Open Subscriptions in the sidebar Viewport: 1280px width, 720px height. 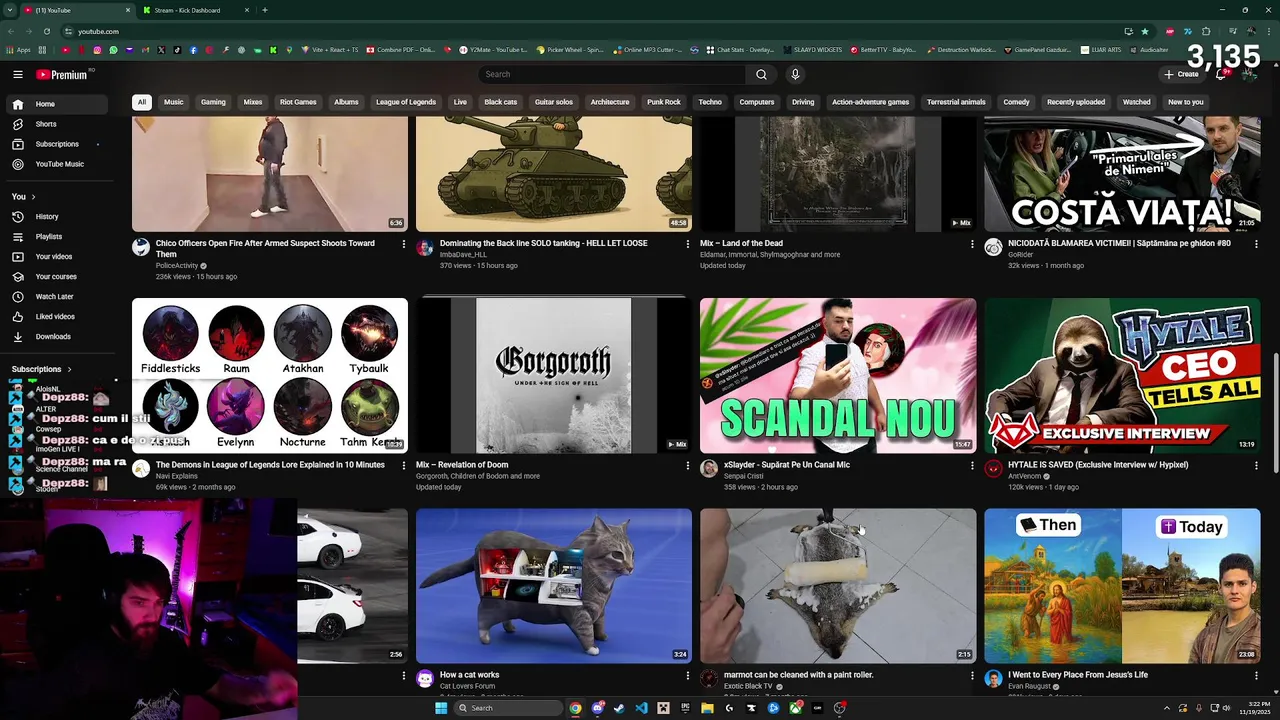(x=56, y=144)
